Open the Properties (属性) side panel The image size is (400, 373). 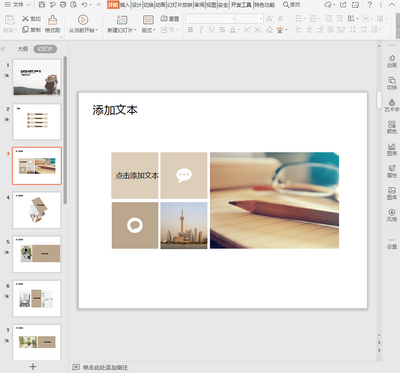coord(392,171)
